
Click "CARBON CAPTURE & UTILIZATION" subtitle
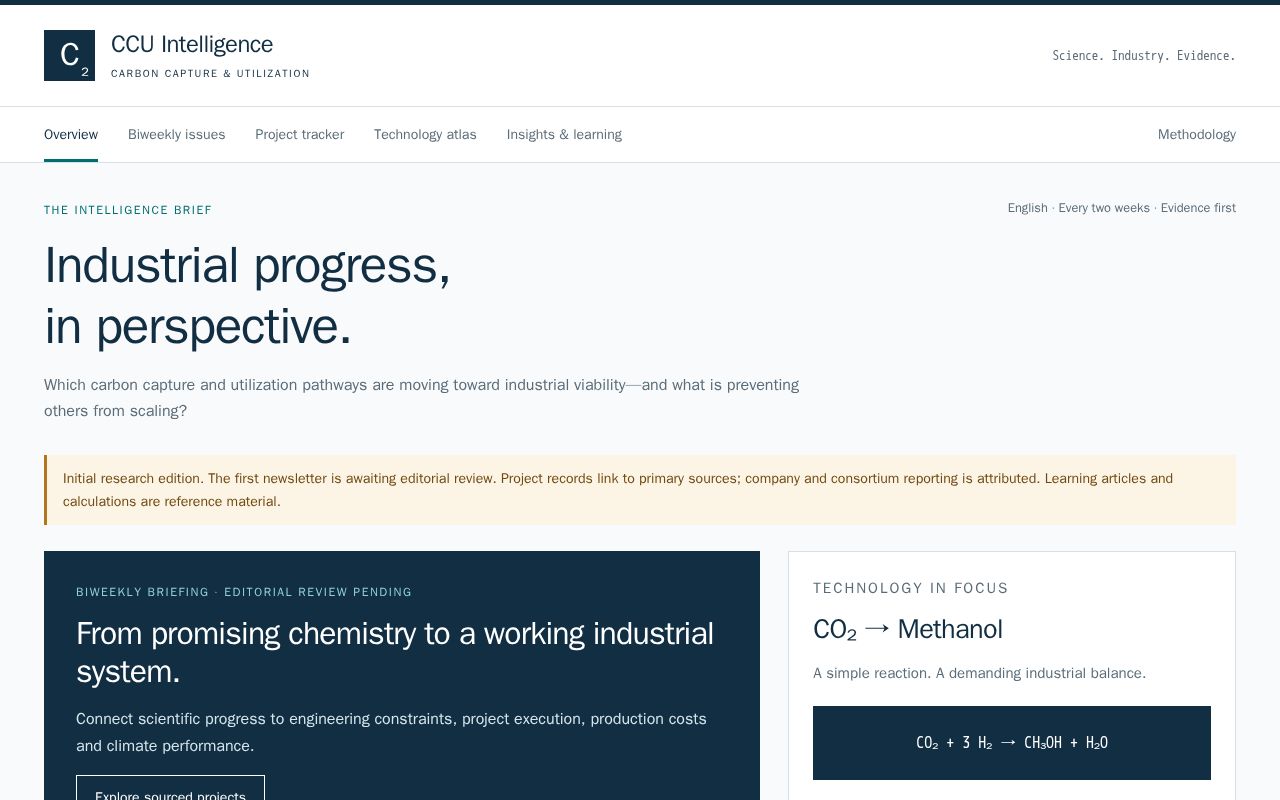point(210,74)
